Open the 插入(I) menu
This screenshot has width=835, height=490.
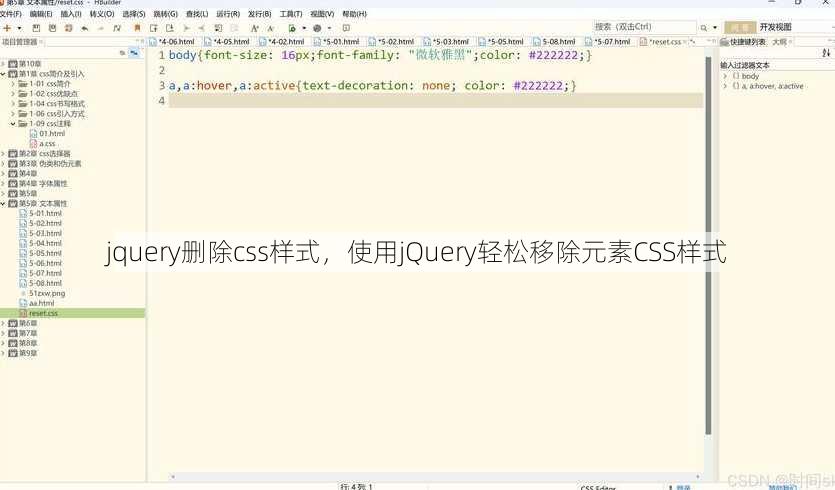[71, 14]
